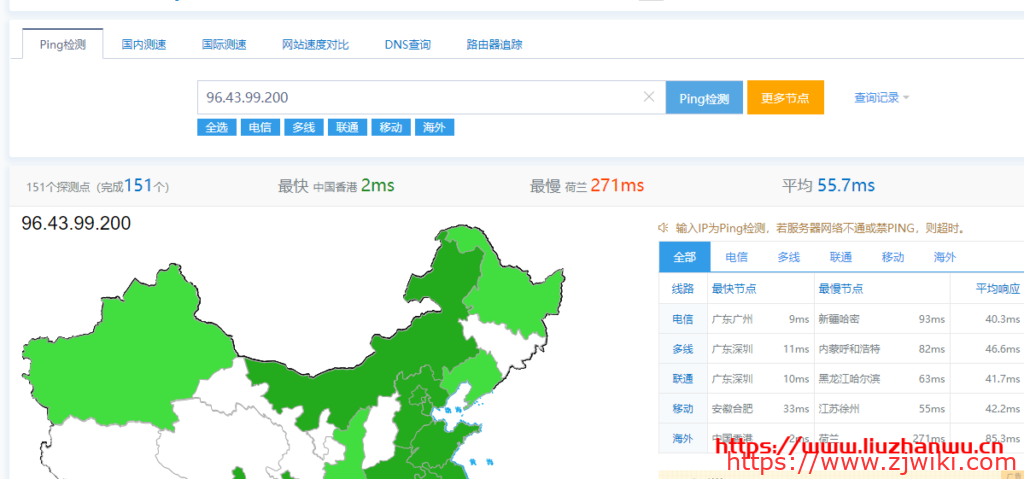Toggle the 电信 filter tag

(x=260, y=127)
